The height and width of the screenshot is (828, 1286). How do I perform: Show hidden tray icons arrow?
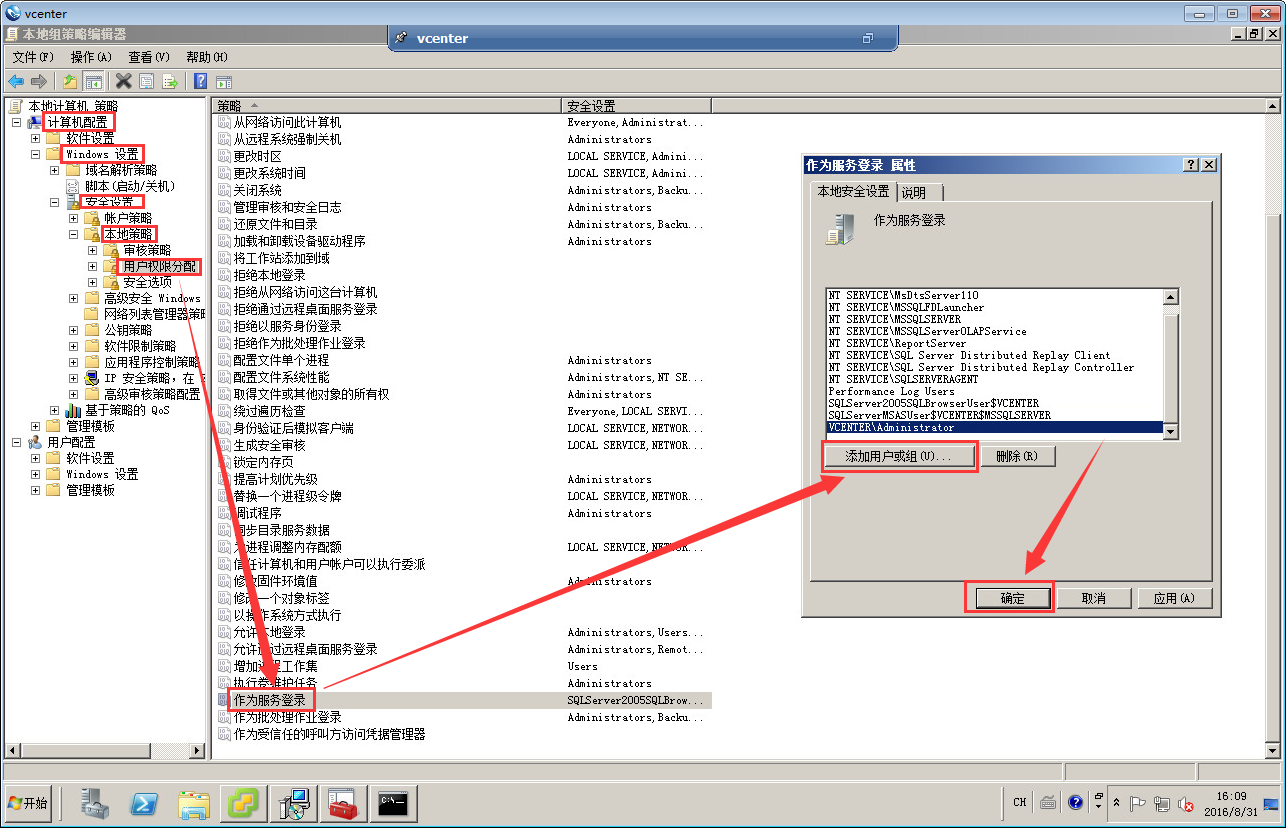[1115, 804]
